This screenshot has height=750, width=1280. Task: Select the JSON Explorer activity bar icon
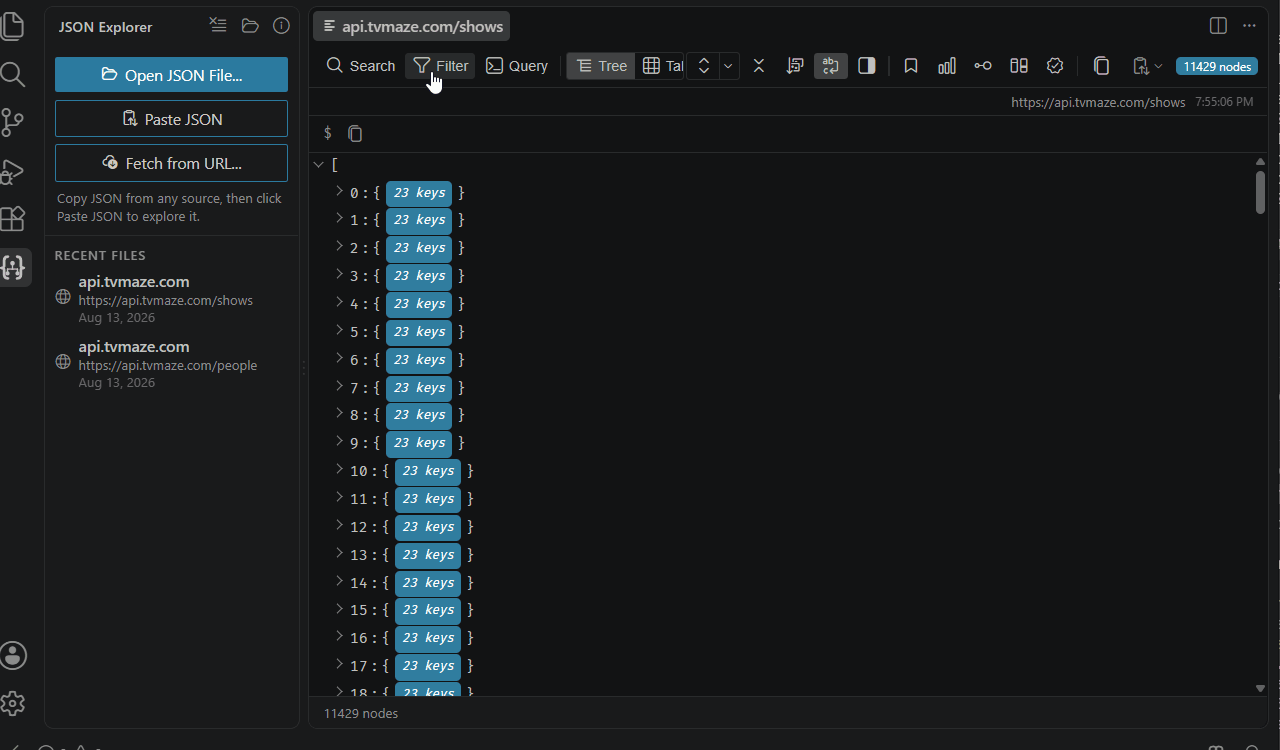point(14,267)
